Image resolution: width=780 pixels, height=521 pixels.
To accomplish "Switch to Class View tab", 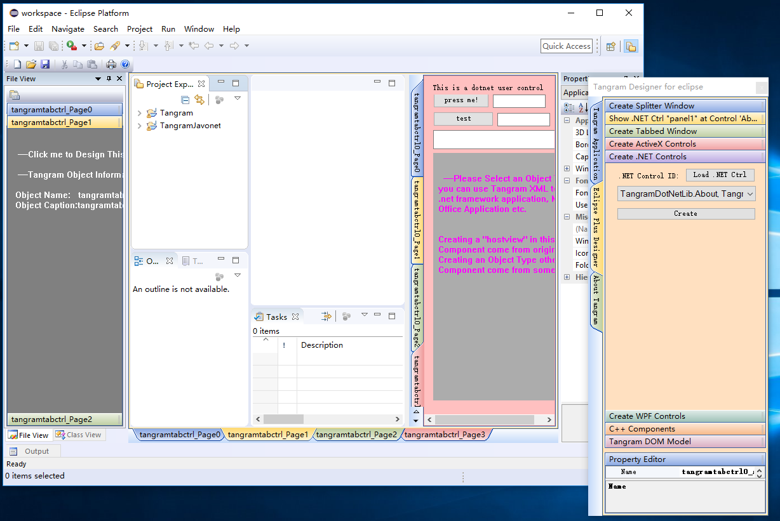I will click(x=78, y=435).
